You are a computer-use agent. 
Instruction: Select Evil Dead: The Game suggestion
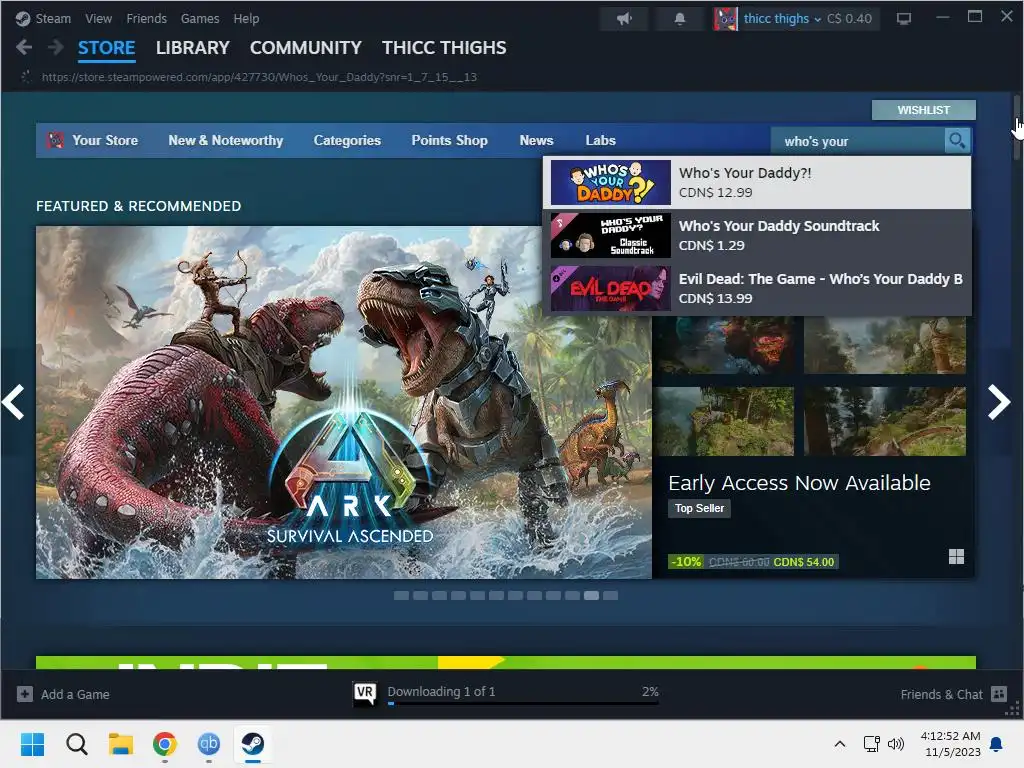pos(757,289)
